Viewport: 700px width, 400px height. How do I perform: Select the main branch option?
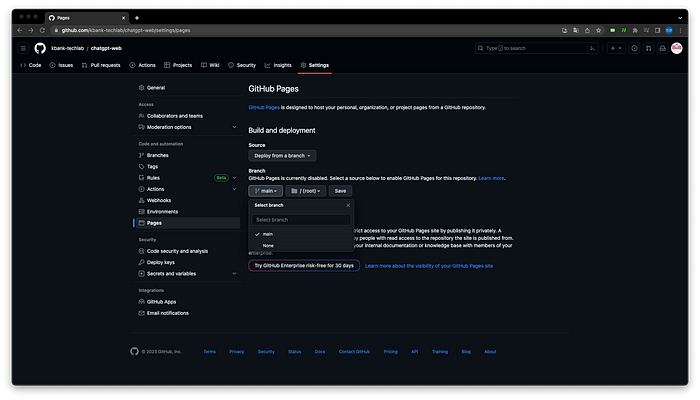coord(267,233)
